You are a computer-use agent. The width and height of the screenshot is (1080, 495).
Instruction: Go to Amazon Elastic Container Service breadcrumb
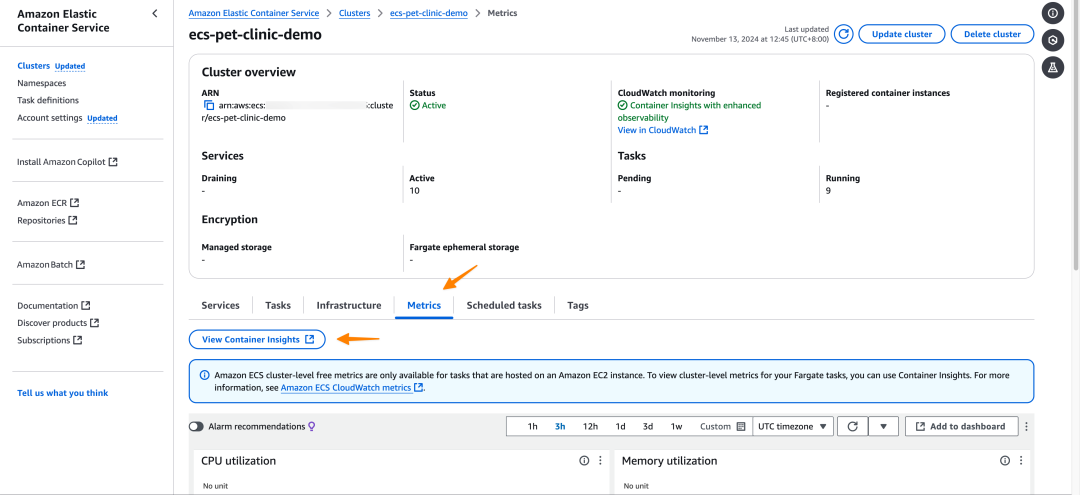coord(253,13)
